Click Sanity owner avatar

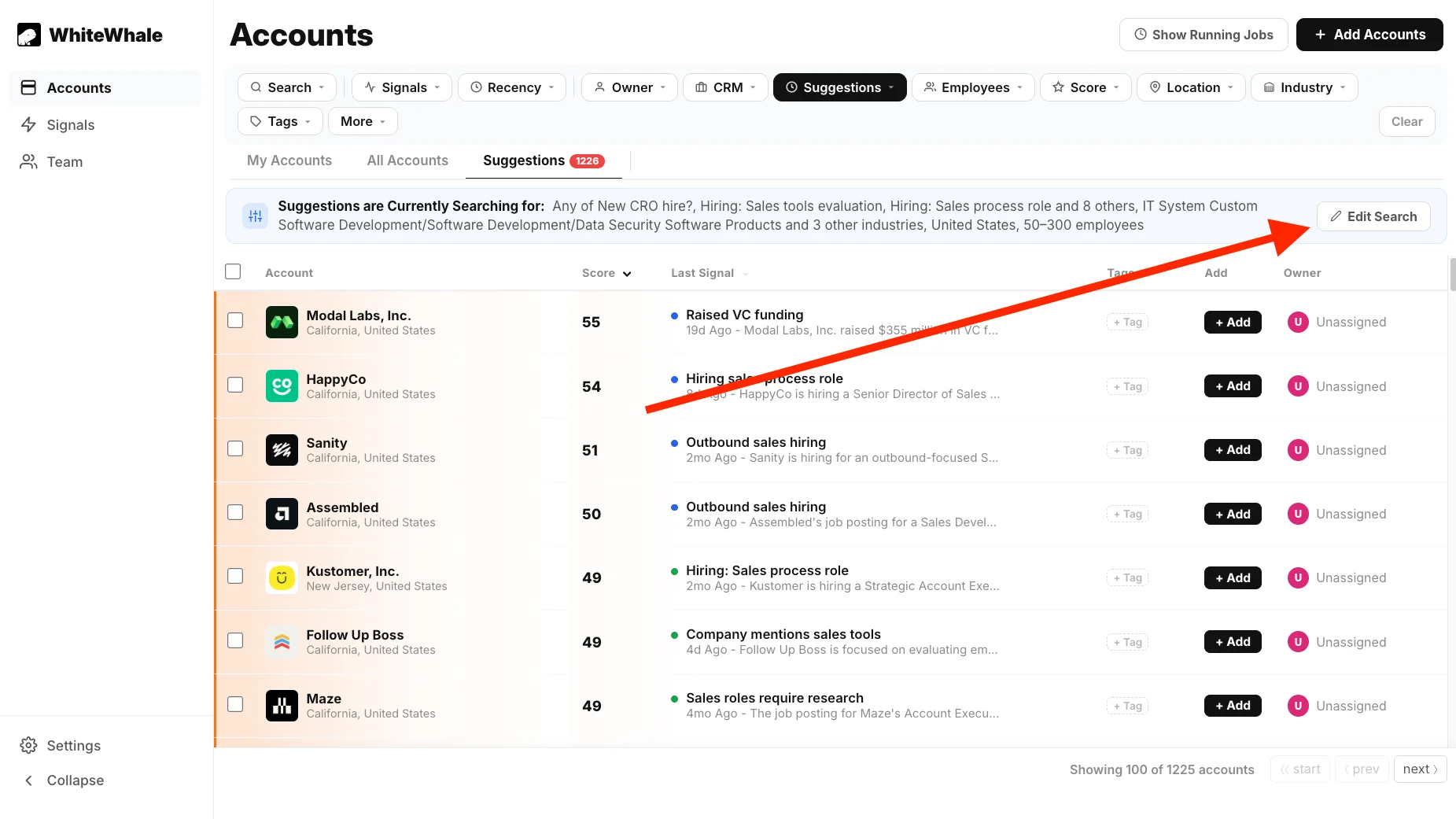pyautogui.click(x=1298, y=450)
